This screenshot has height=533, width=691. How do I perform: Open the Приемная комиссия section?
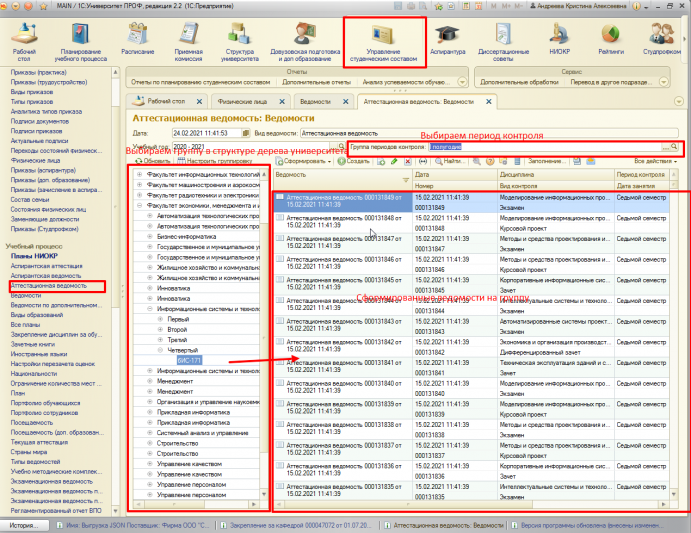click(189, 42)
